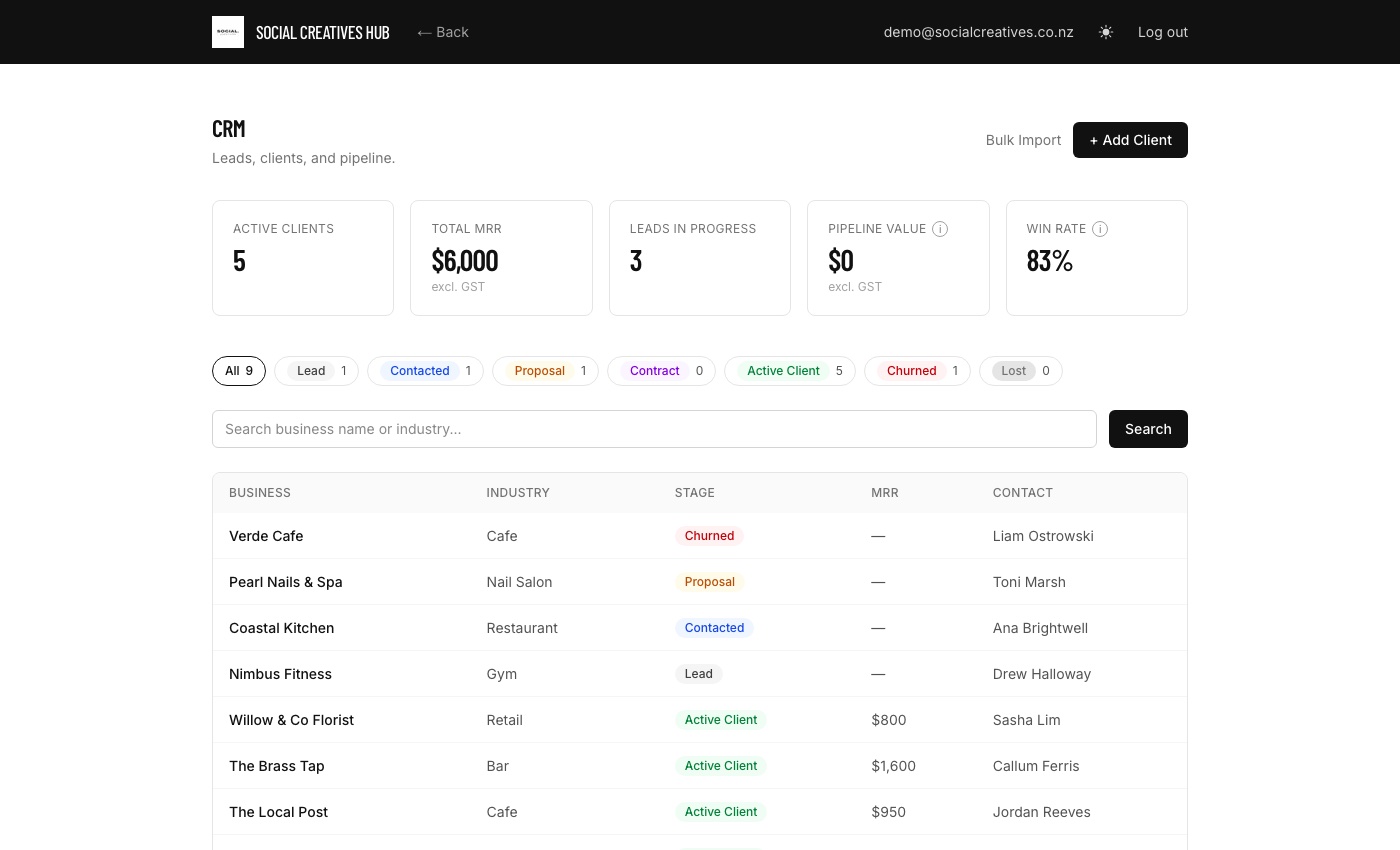
Task: Filter by the Lead stage chip
Action: coord(316,371)
